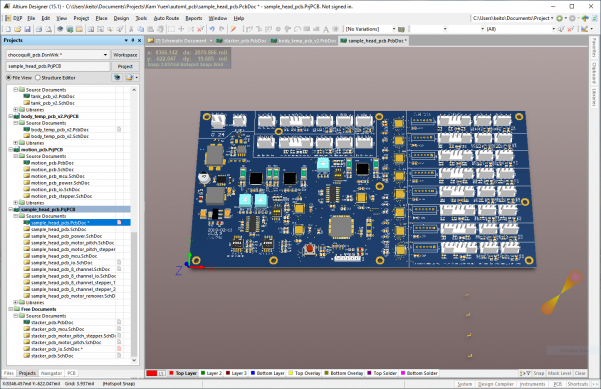Viewport: 601px width, 389px height.
Task: Switch to the Navigator panel tab
Action: pyautogui.click(x=51, y=373)
